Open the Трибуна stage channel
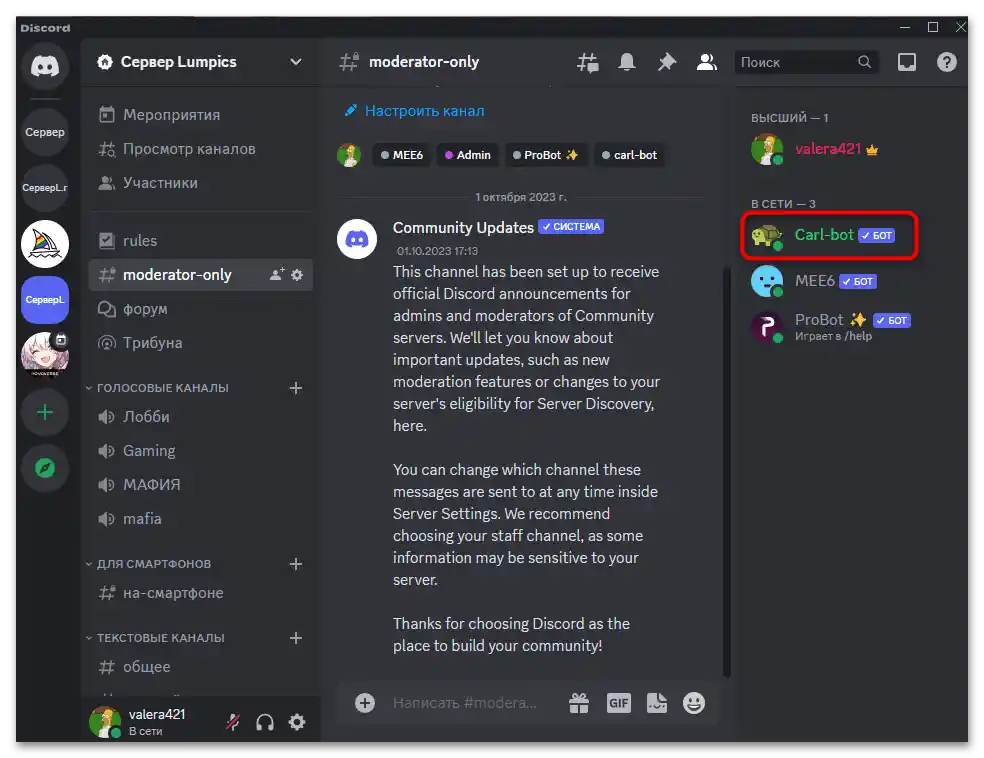Viewport: 984px width, 758px height. (201, 343)
